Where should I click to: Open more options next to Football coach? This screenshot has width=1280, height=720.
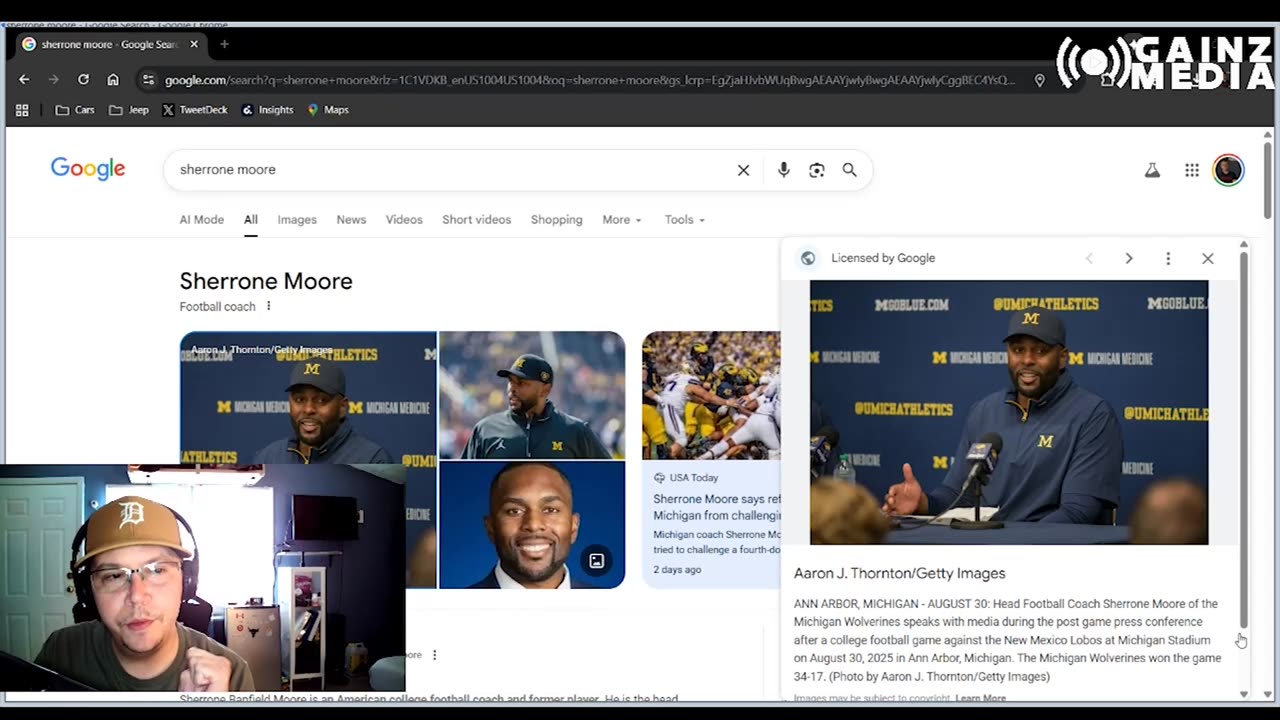268,306
